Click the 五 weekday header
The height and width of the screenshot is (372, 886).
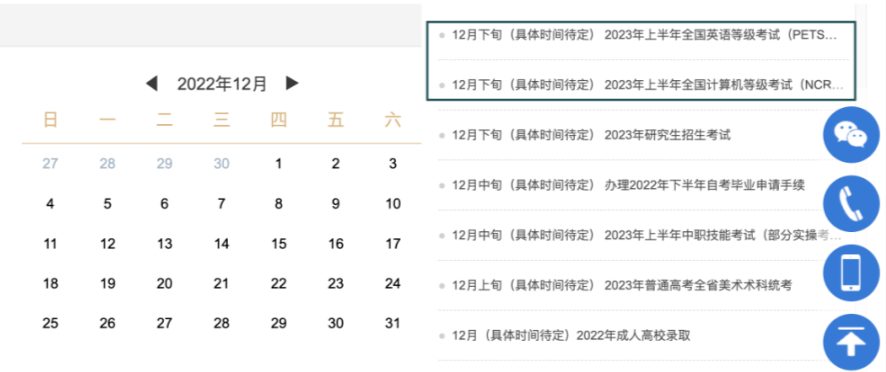[336, 120]
